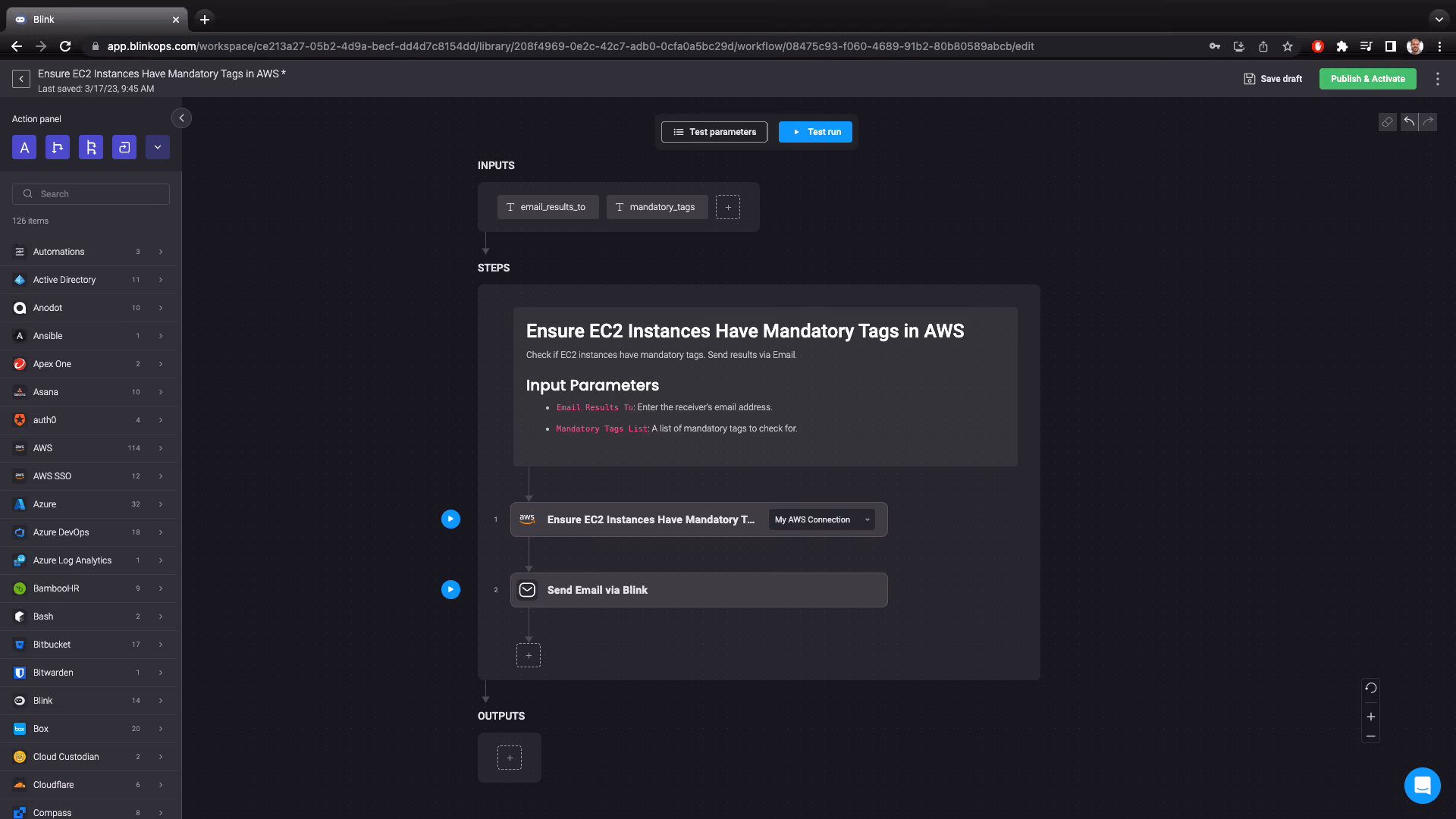
Task: Expand the Apex One category
Action: coord(88,364)
